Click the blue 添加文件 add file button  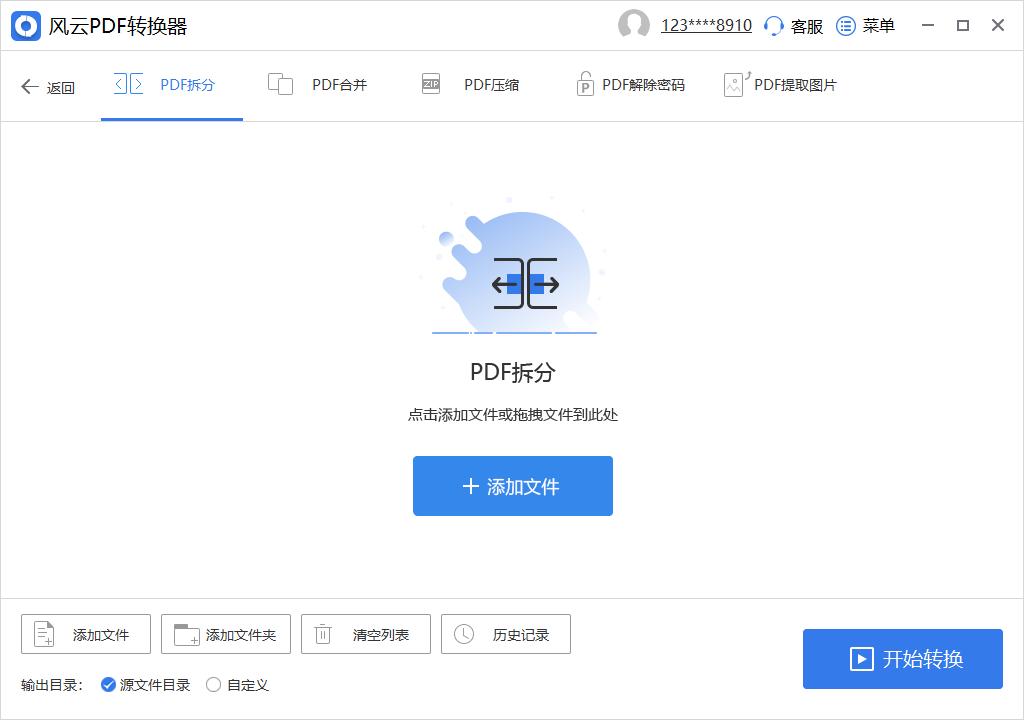pos(512,486)
